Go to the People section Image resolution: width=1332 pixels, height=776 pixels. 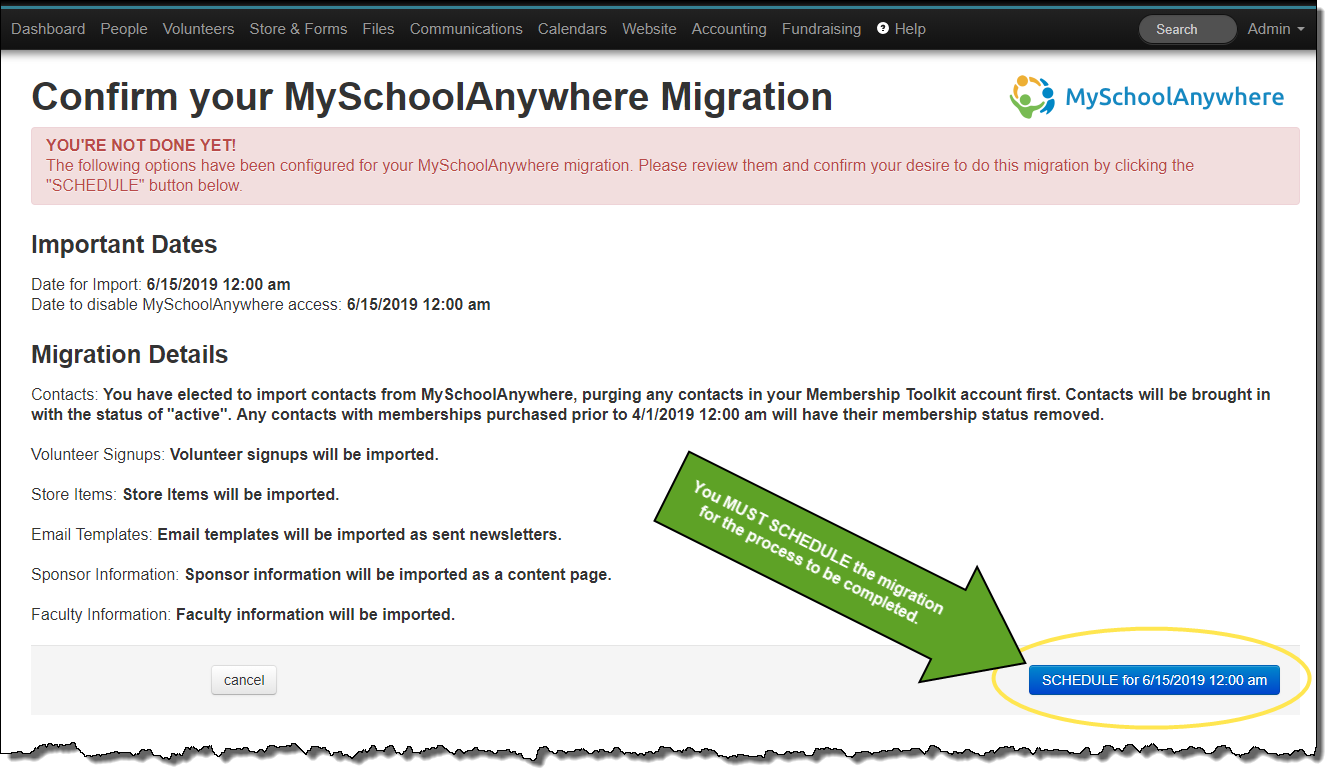[x=124, y=29]
